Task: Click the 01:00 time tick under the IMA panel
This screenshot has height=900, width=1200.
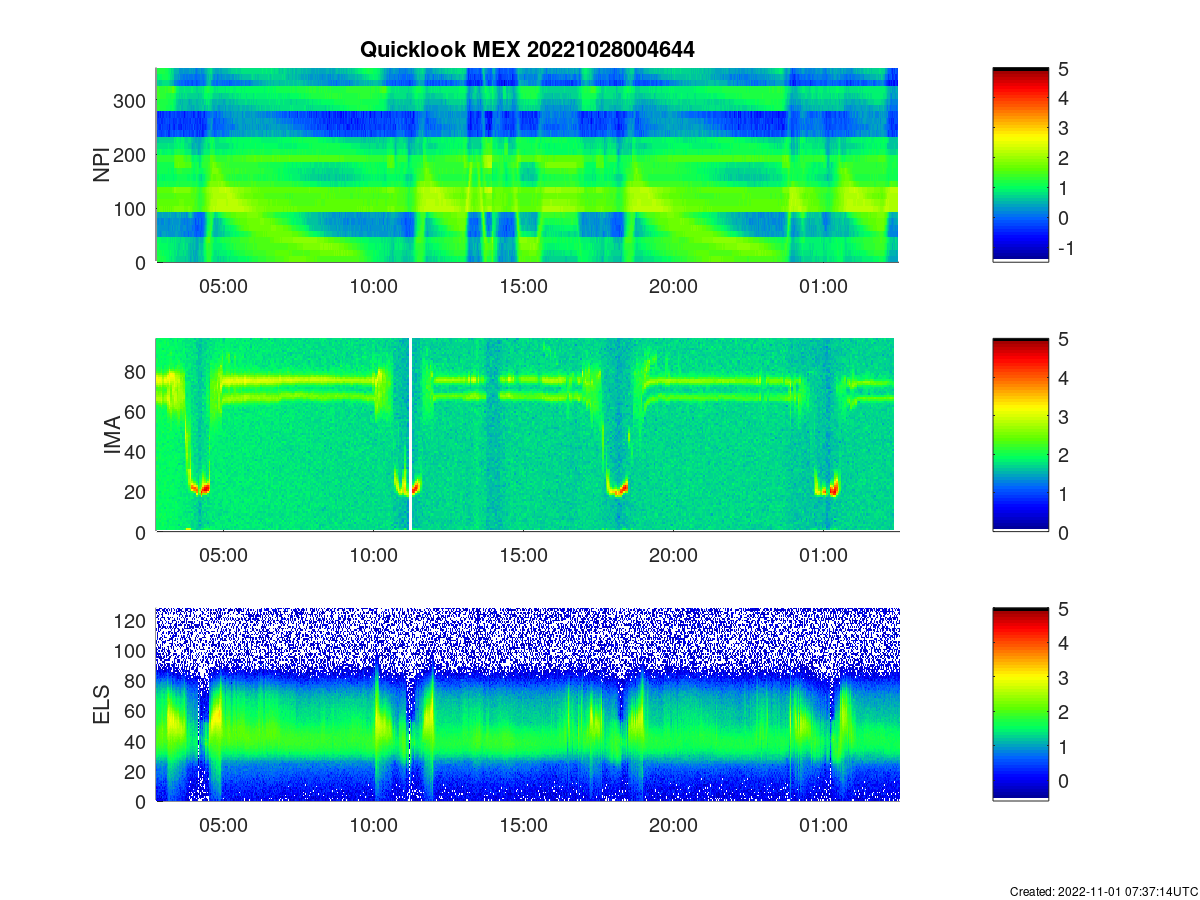Action: point(823,556)
